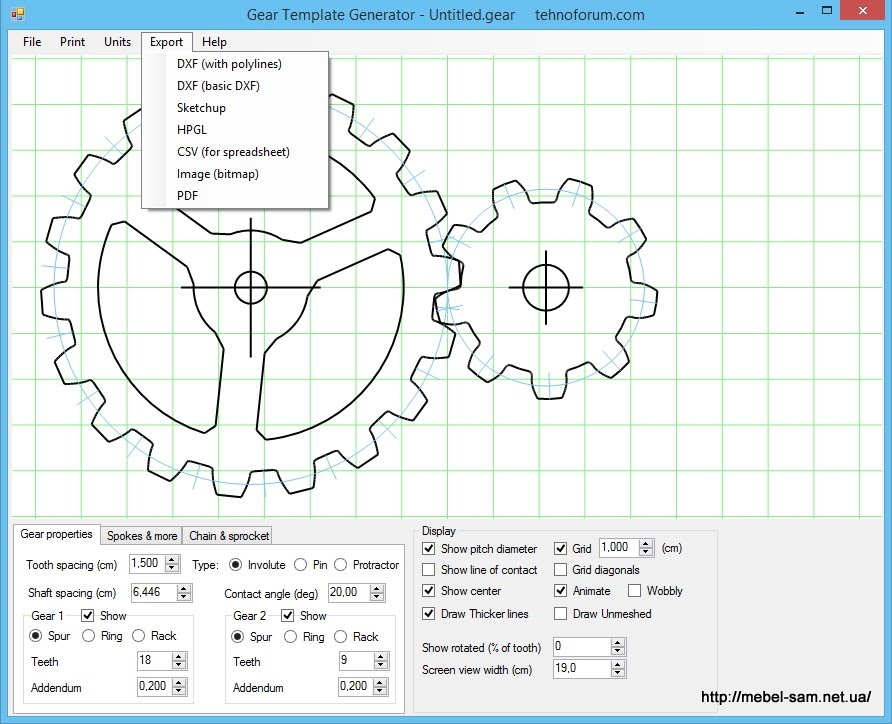
Task: Choose Ring for Gear 1
Action: pos(88,636)
